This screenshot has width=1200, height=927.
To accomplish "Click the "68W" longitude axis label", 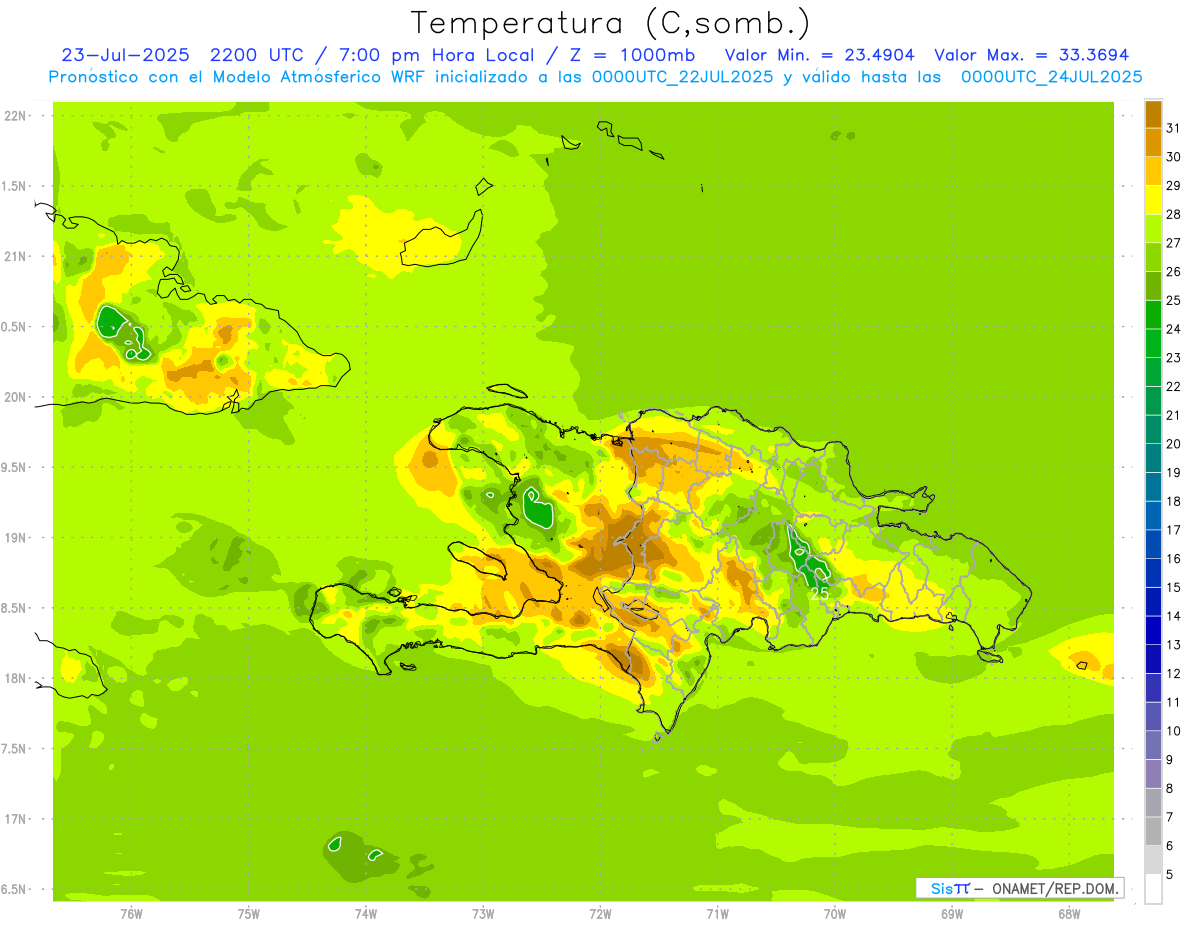I will tap(1069, 913).
